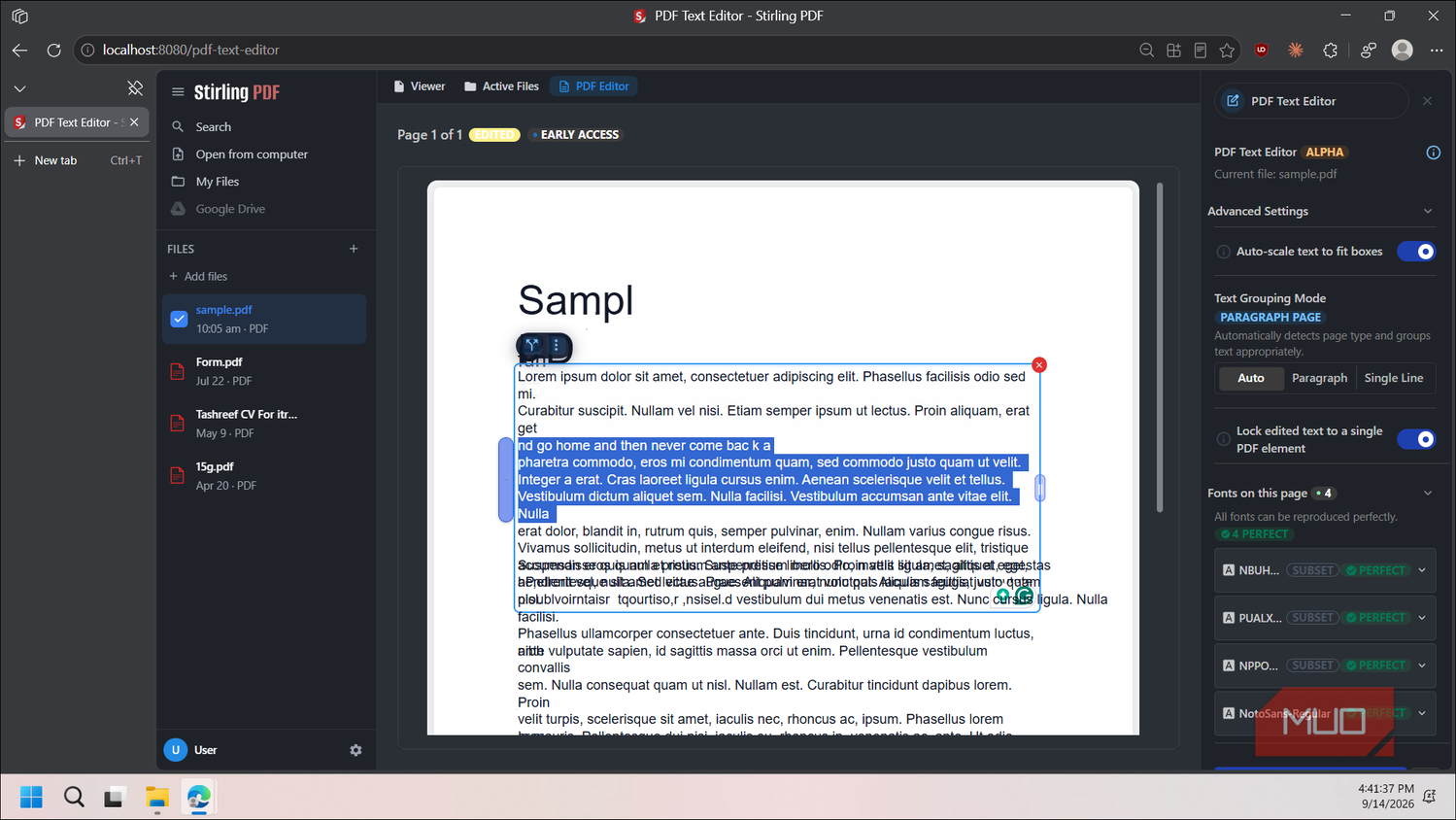Switch to the Active Files tab

pyautogui.click(x=501, y=86)
